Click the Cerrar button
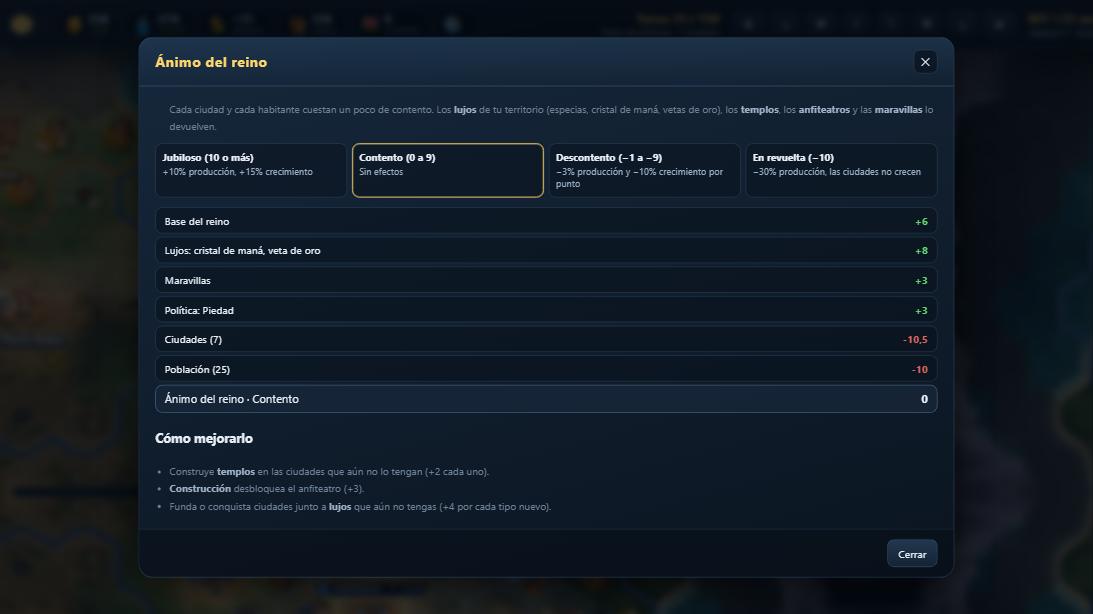The image size is (1093, 614). 912,554
